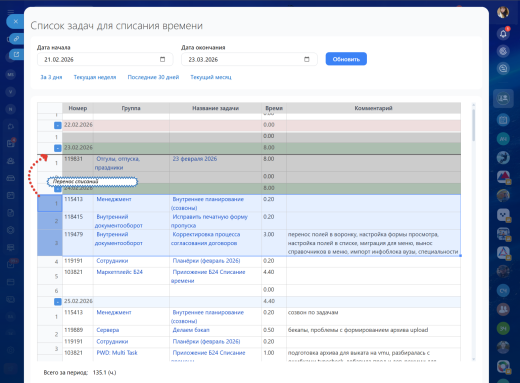Image resolution: width=520 pixels, height=383 pixels.
Task: Select the 'Текущий месяц' period link
Action: (x=211, y=77)
